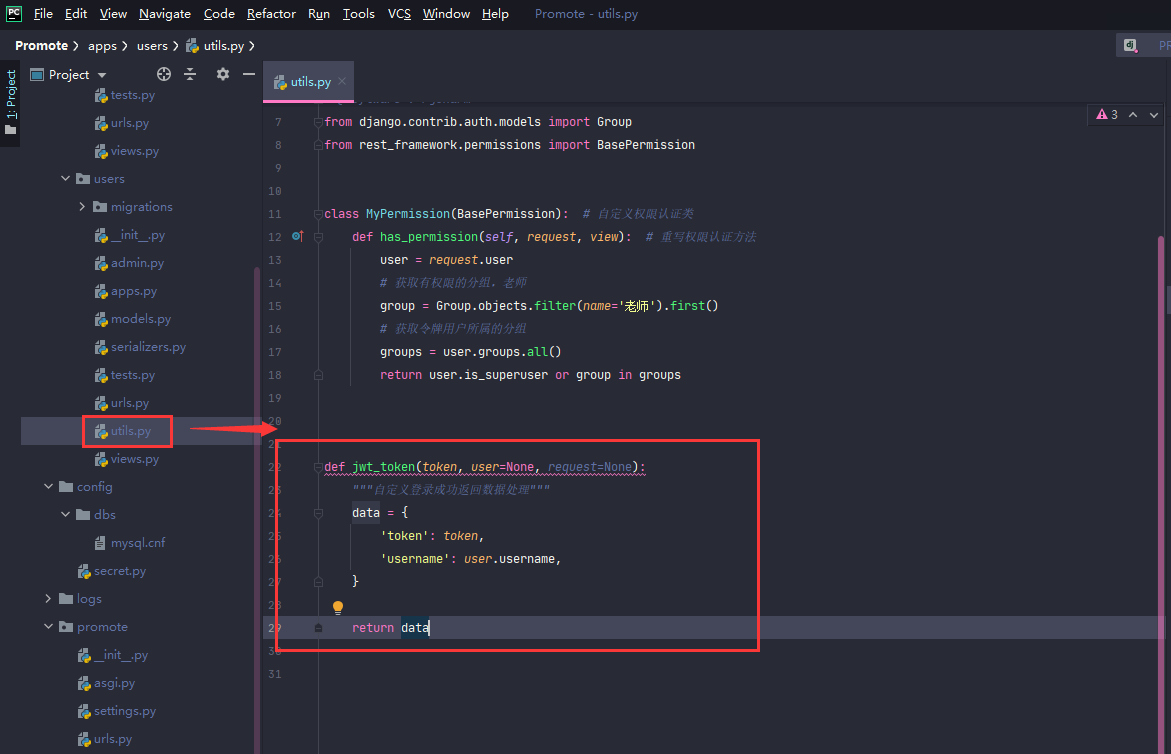
Task: Click fold marker on the return data line
Action: (x=318, y=628)
